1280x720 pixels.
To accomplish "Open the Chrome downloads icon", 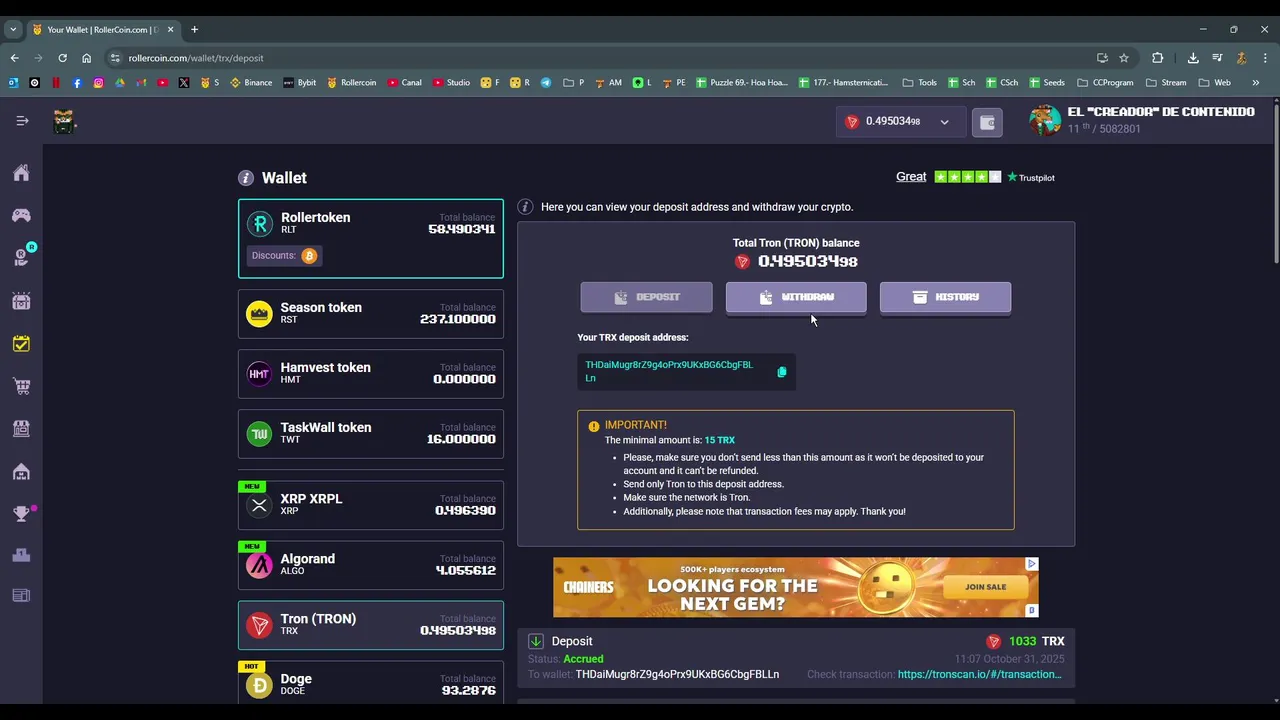I will pyautogui.click(x=1193, y=58).
